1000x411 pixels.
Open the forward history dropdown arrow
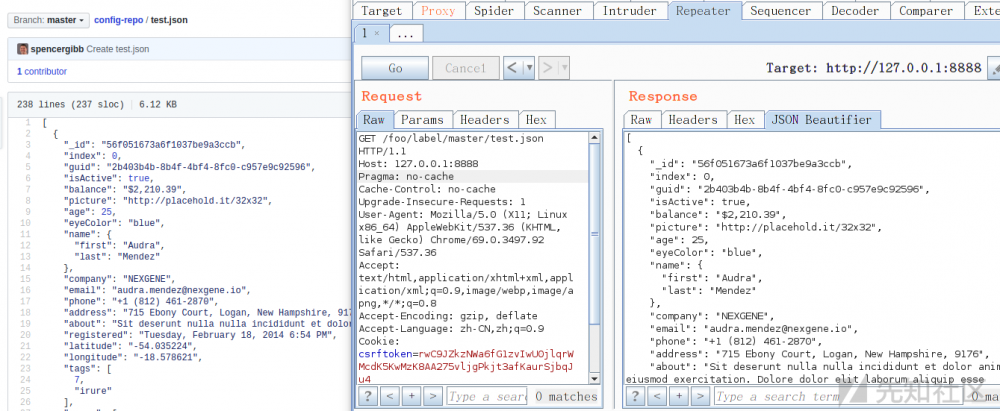point(564,68)
